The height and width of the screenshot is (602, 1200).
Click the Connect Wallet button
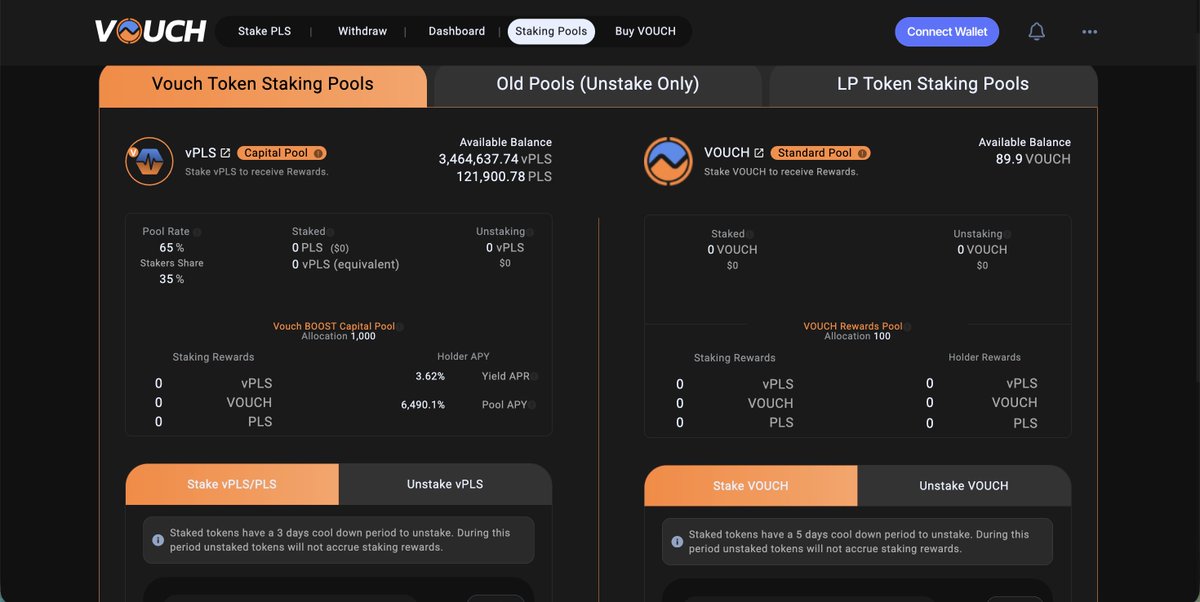[947, 32]
